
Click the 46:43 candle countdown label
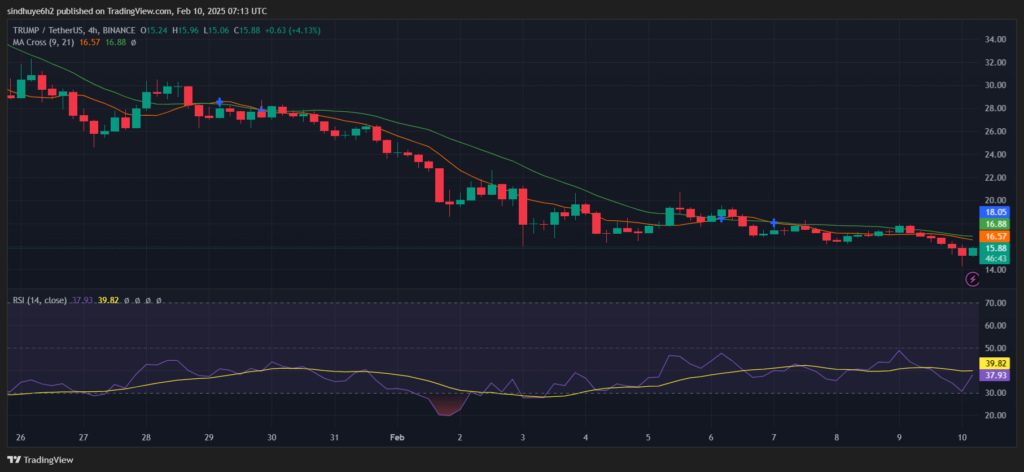coord(995,258)
